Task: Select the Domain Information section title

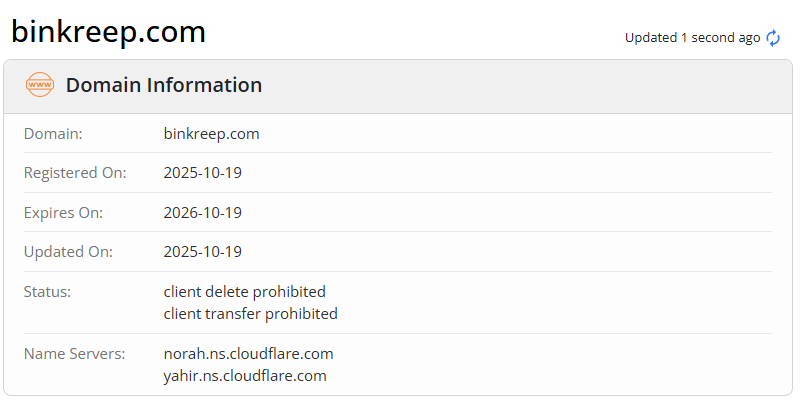Action: point(164,86)
